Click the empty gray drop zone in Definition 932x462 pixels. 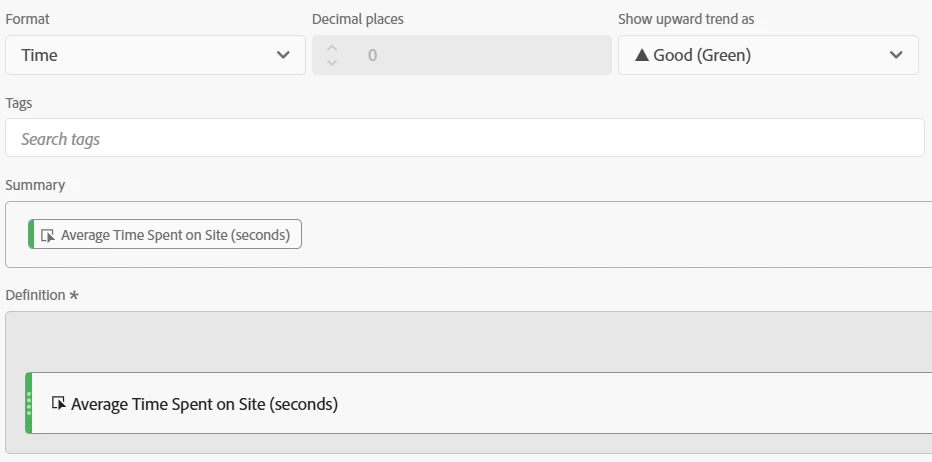[470, 342]
